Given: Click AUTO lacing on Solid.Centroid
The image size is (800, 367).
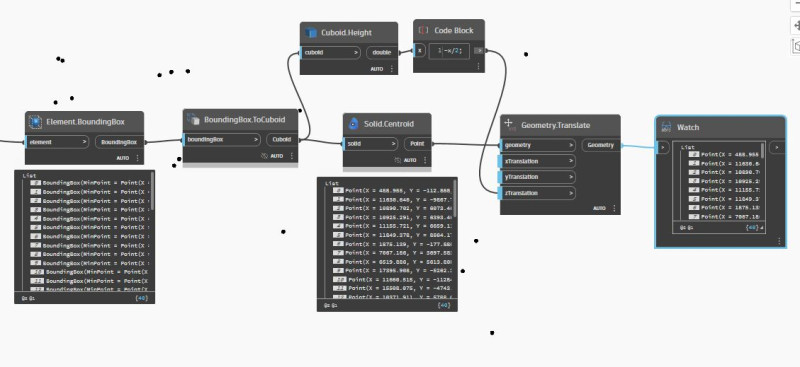Looking at the screenshot, I should pos(410,160).
